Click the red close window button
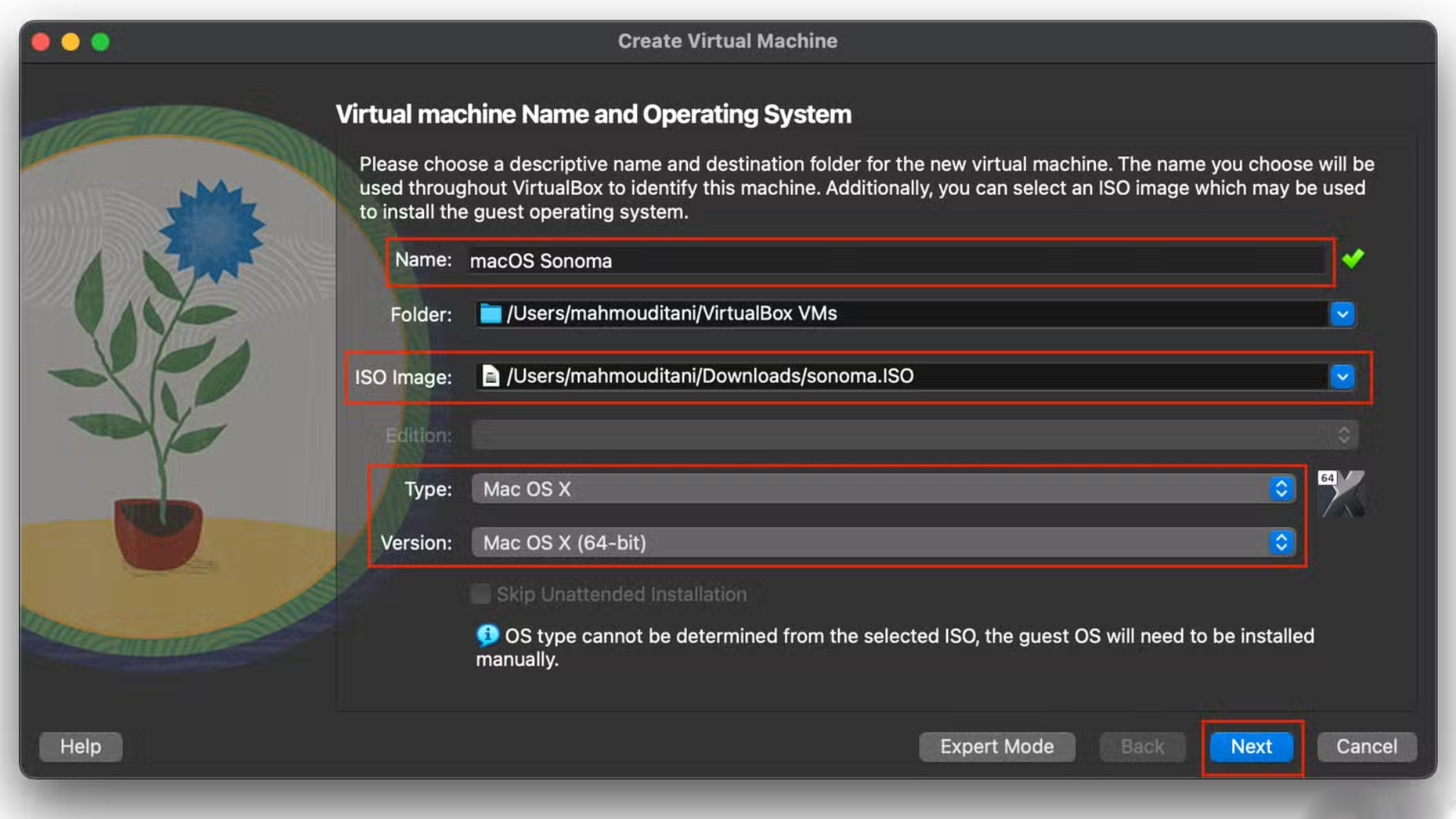This screenshot has width=1456, height=819. coord(42,42)
